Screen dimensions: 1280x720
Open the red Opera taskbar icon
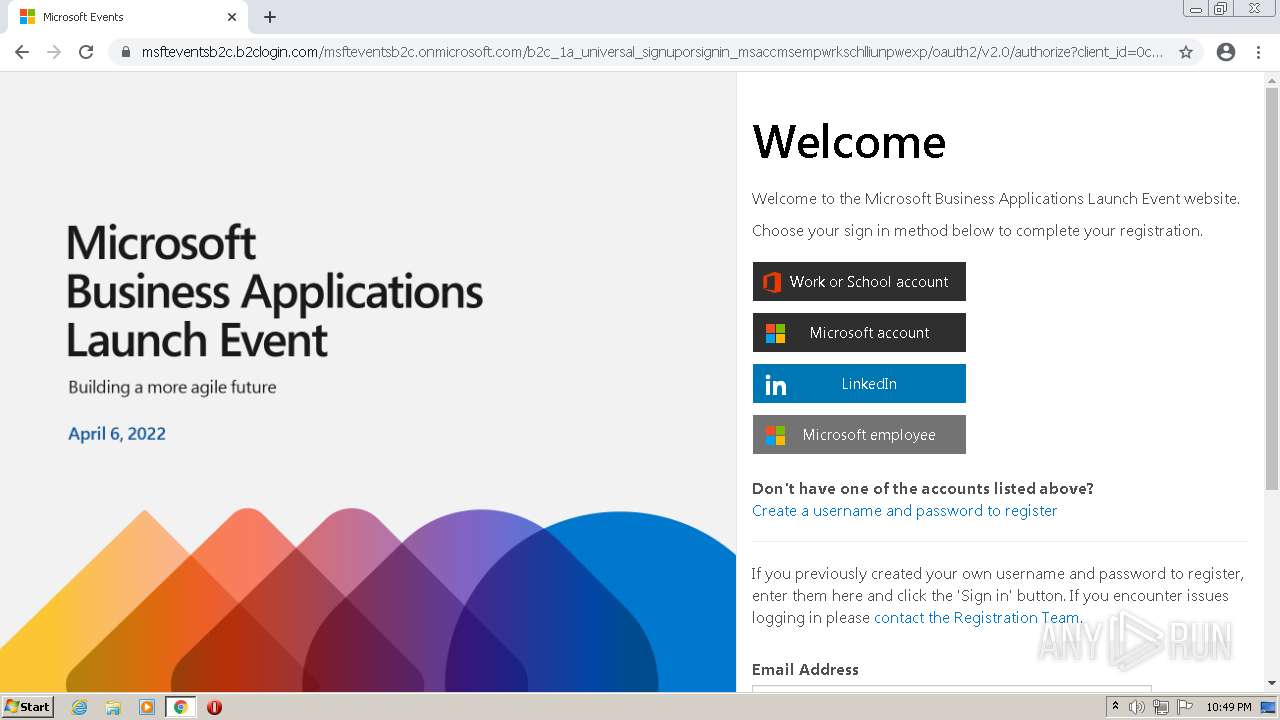[x=214, y=707]
